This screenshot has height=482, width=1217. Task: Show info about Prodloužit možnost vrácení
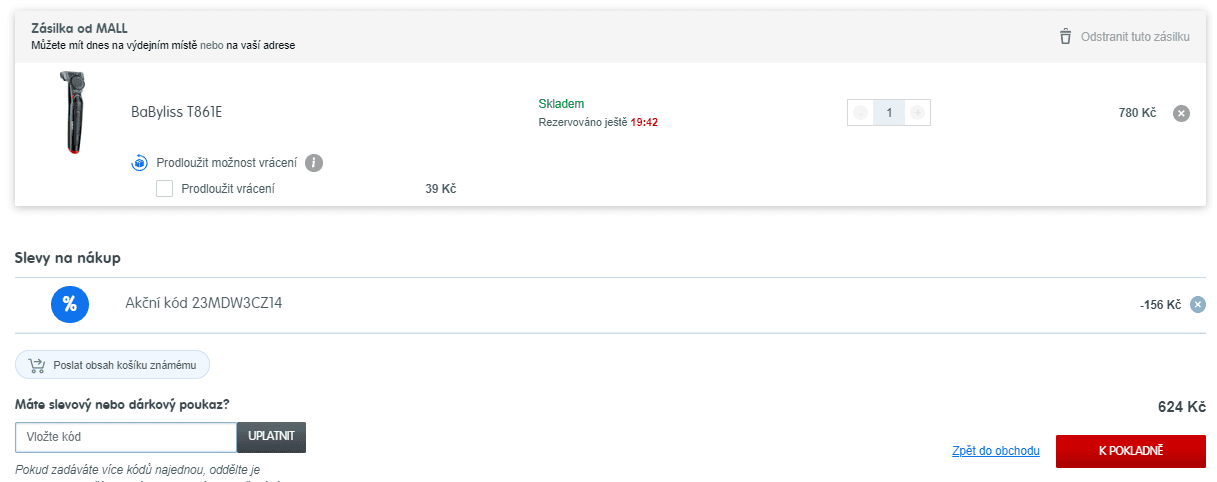314,163
